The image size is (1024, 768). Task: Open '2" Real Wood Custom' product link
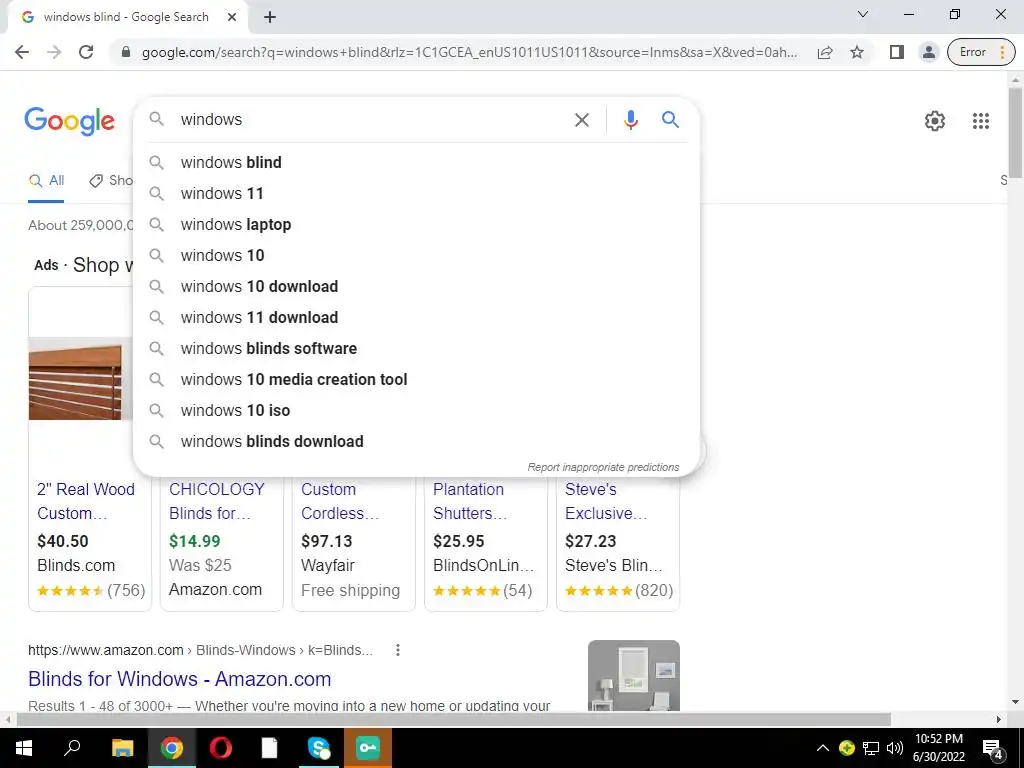click(86, 501)
